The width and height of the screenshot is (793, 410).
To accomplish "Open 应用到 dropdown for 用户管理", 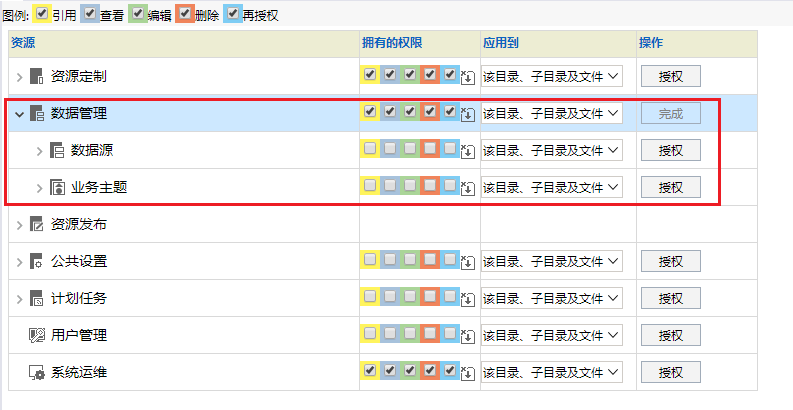I will pos(552,335).
